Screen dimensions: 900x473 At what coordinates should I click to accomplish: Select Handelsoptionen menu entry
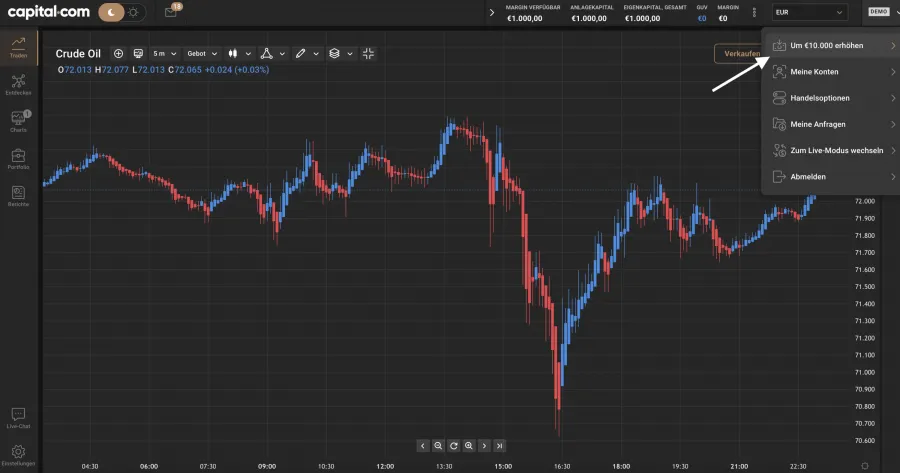[x=833, y=98]
